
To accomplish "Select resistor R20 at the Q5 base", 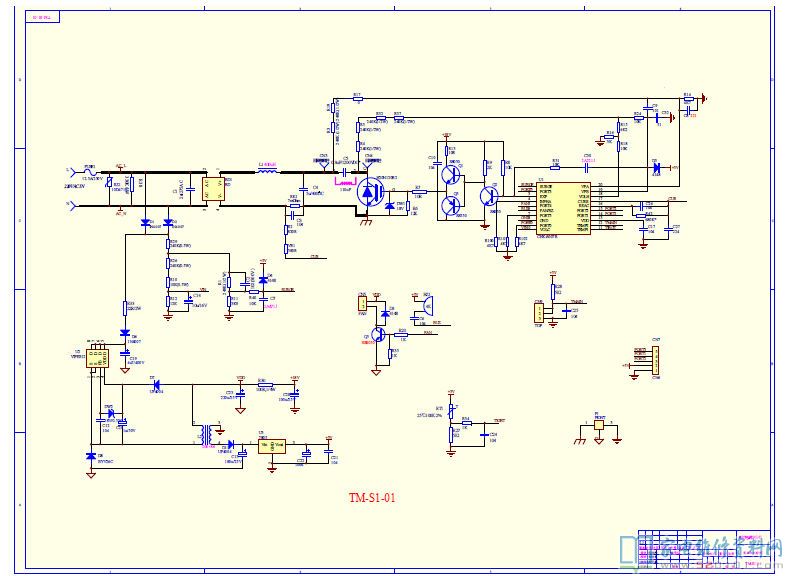I will pyautogui.click(x=402, y=334).
